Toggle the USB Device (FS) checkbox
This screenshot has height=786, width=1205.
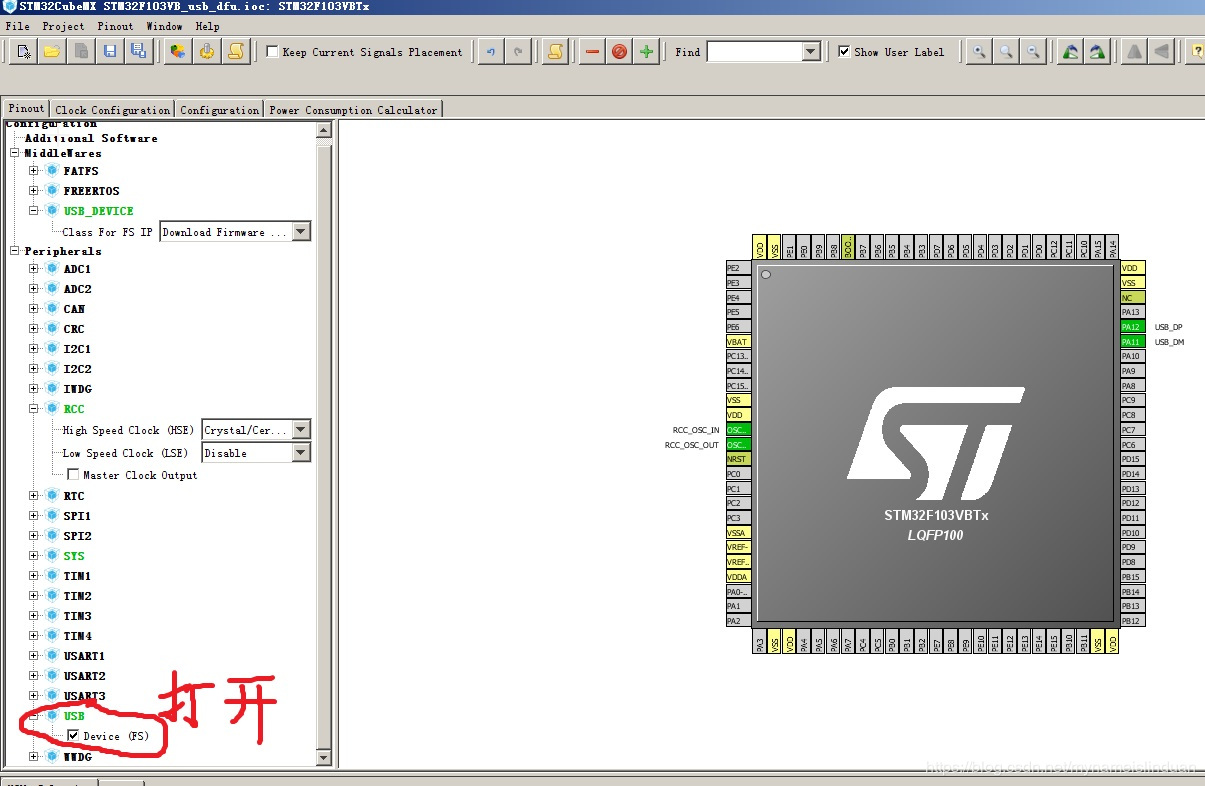[x=73, y=736]
